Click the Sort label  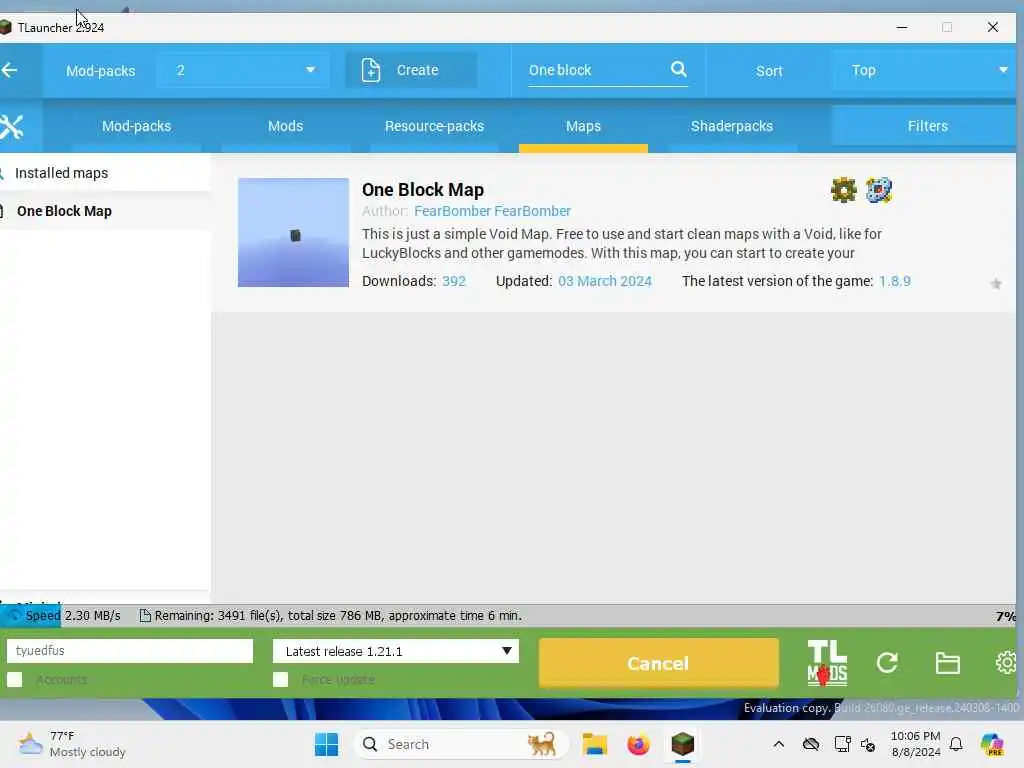(769, 71)
